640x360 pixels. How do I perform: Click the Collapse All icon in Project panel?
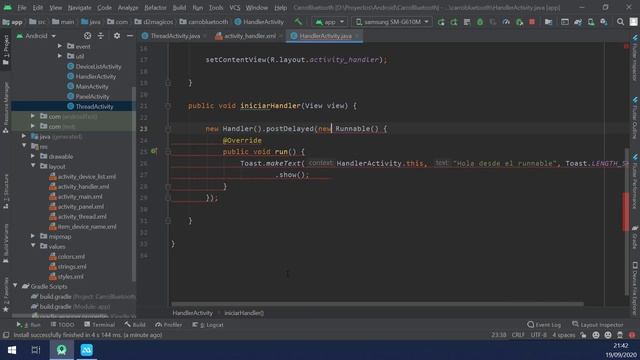click(x=100, y=36)
